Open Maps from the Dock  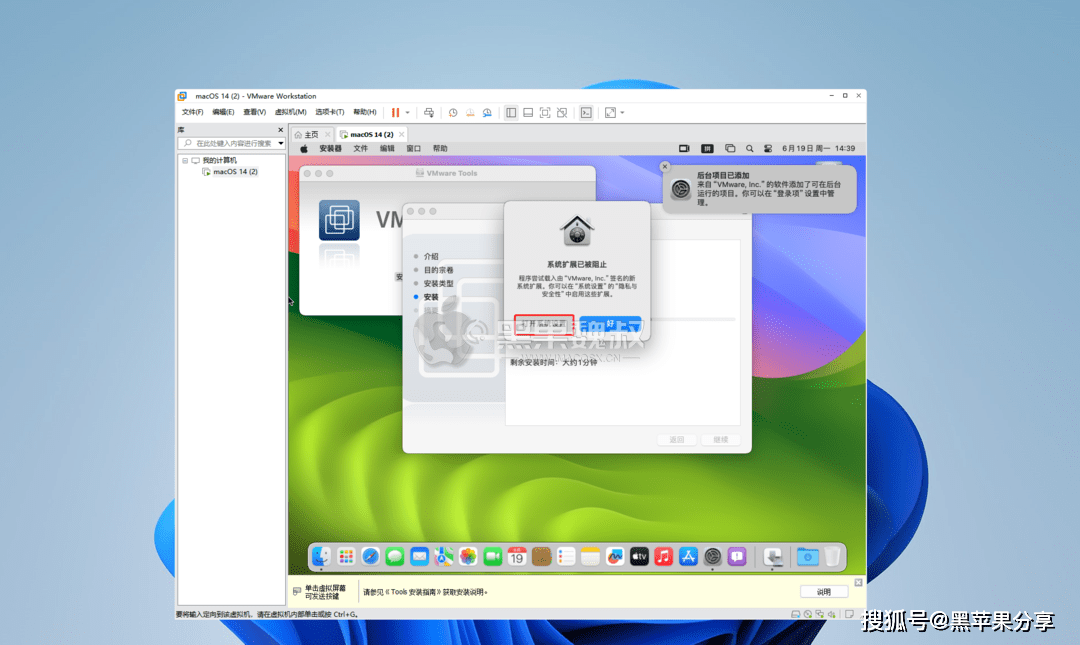coord(444,556)
